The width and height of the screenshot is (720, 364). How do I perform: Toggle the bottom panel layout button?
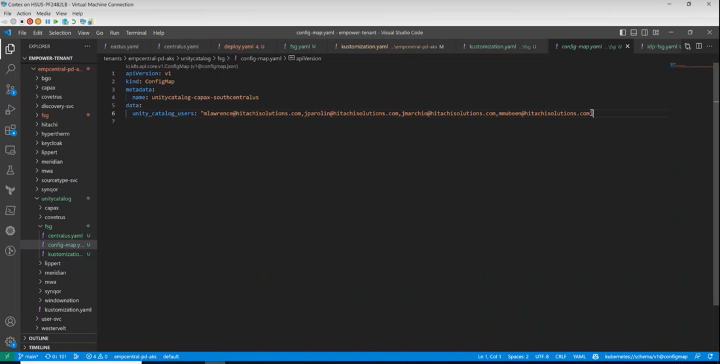[634, 33]
